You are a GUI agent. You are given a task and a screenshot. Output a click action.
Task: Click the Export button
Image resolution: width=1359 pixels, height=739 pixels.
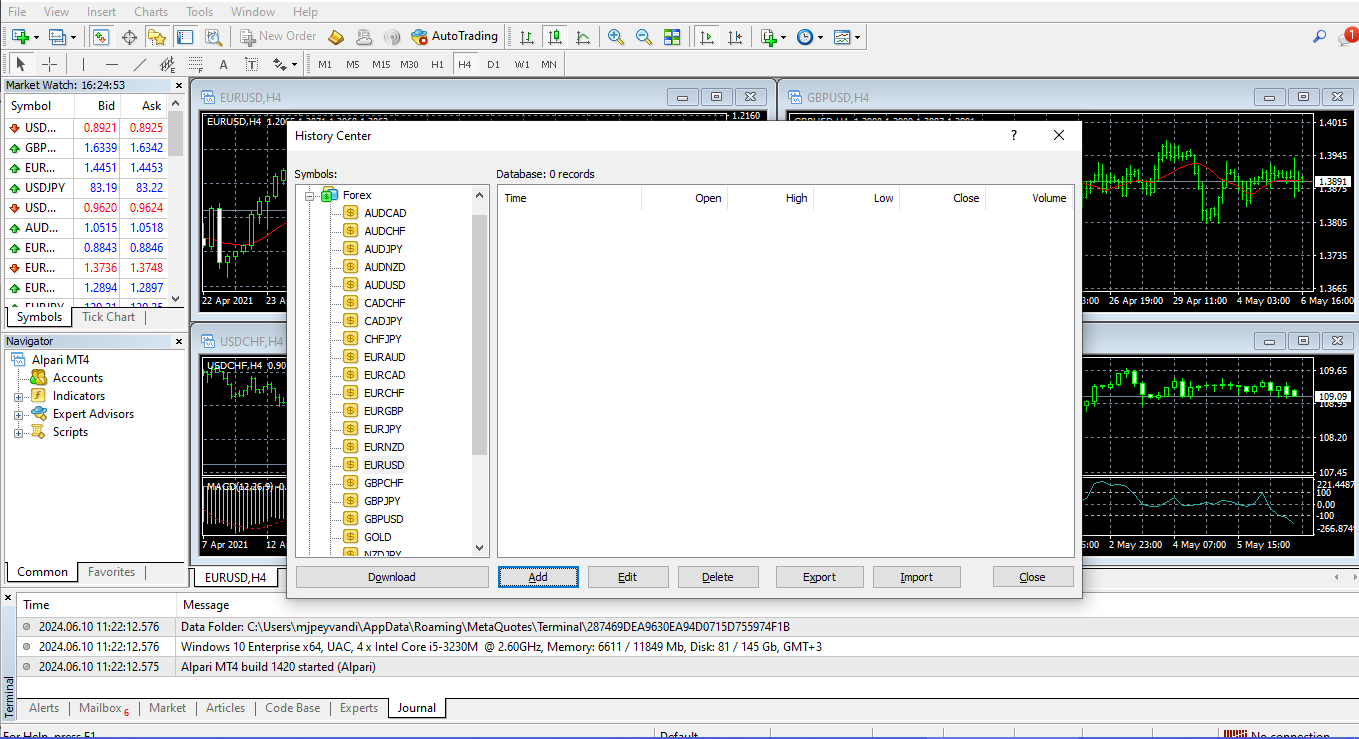[819, 577]
